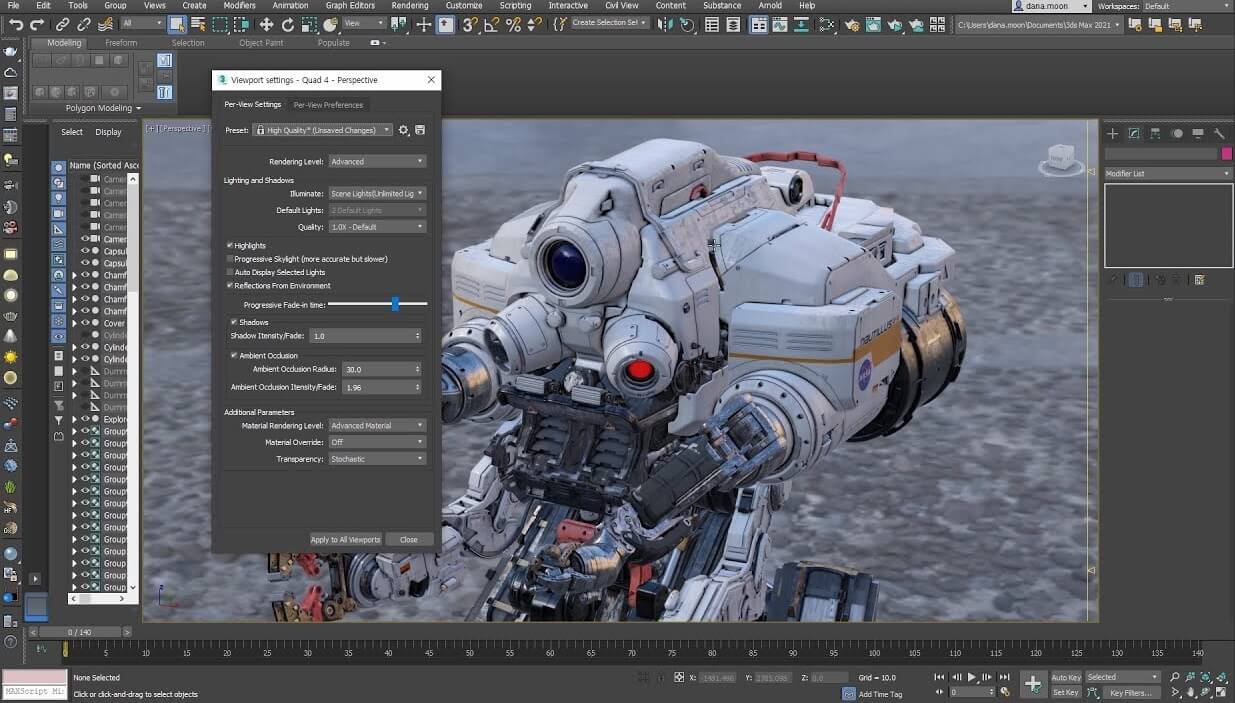Uncheck the Highlights checkbox
Image resolution: width=1235 pixels, height=703 pixels.
[x=230, y=245]
